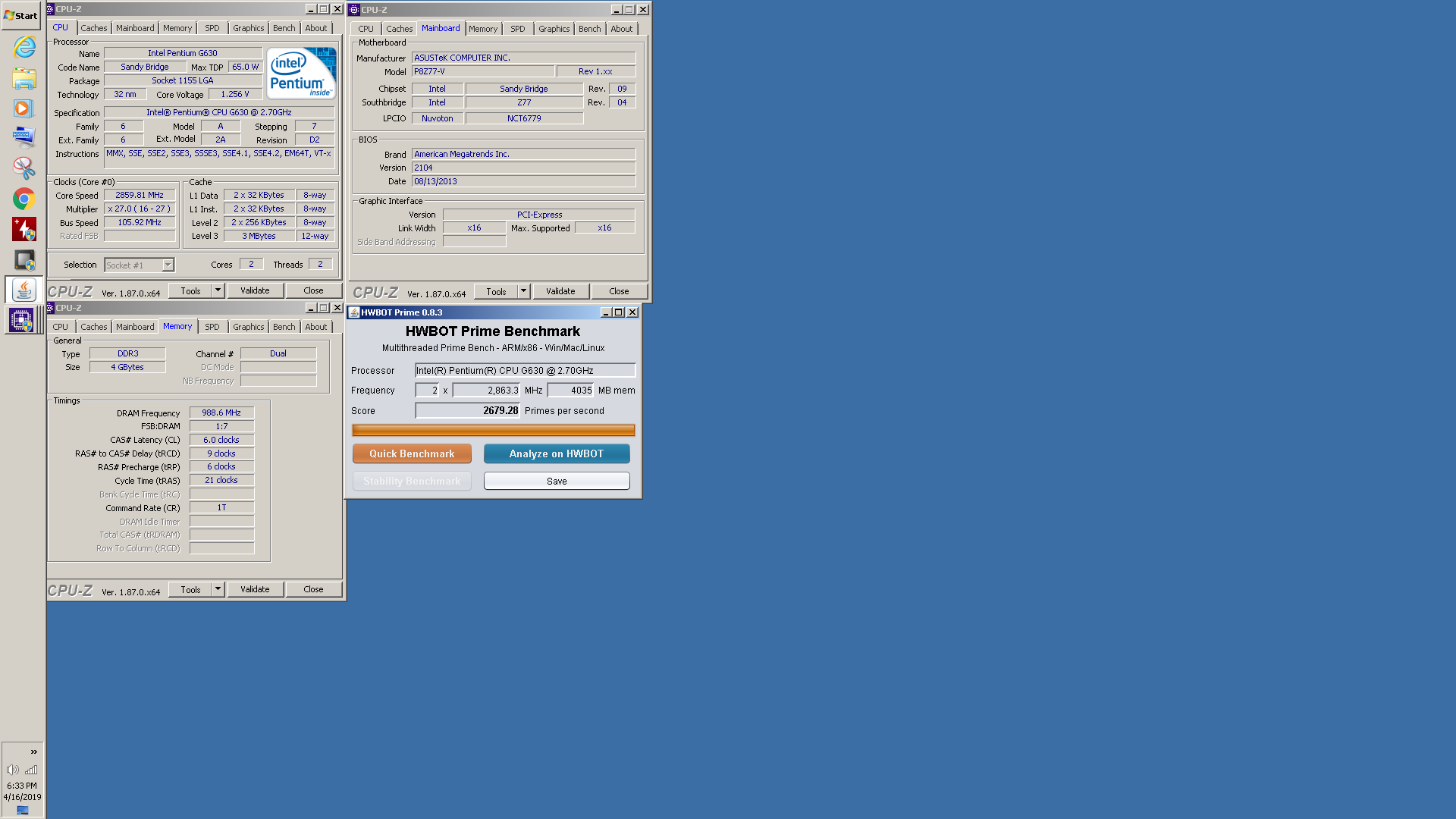Click the Intel Pentium inside logo
Viewport: 1456px width, 819px height.
(x=302, y=73)
